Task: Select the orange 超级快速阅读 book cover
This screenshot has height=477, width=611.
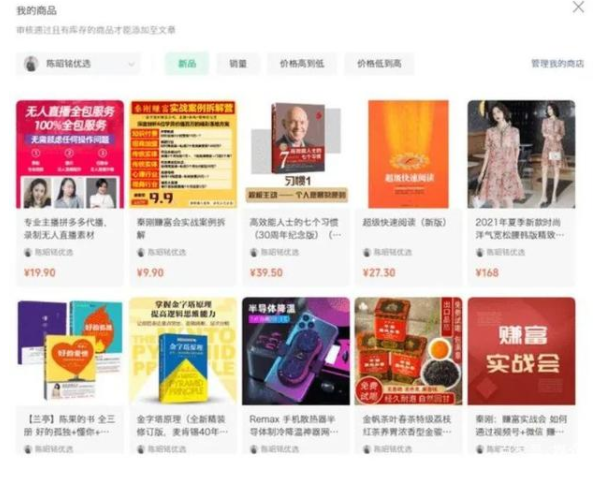Action: pyautogui.click(x=408, y=154)
